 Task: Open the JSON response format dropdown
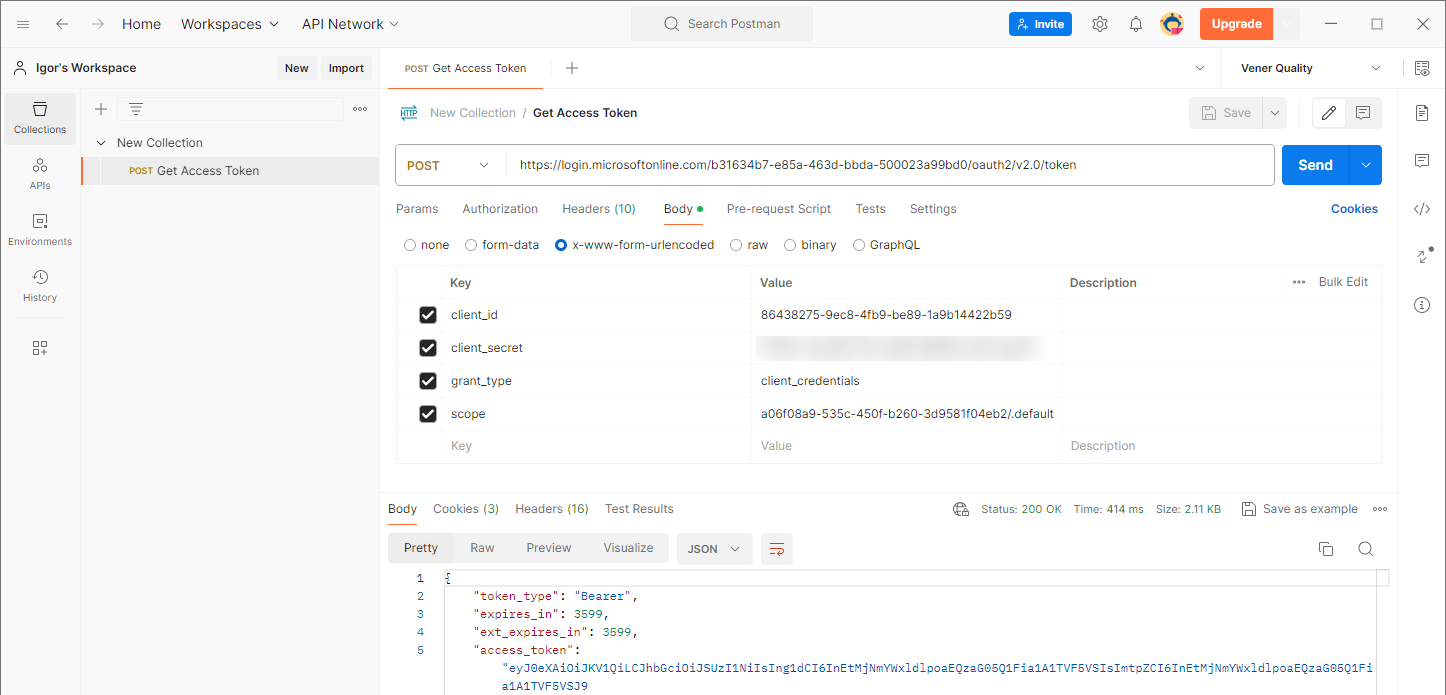point(714,548)
